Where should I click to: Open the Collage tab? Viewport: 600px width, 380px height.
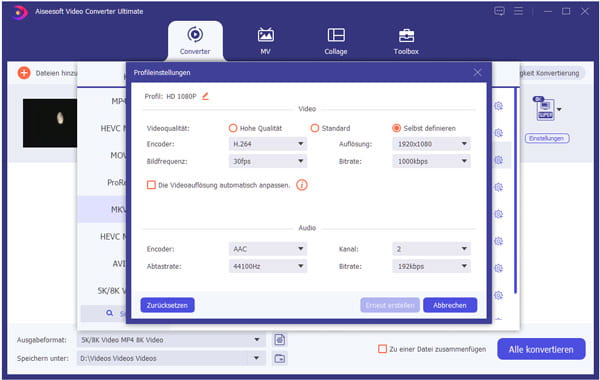(336, 41)
